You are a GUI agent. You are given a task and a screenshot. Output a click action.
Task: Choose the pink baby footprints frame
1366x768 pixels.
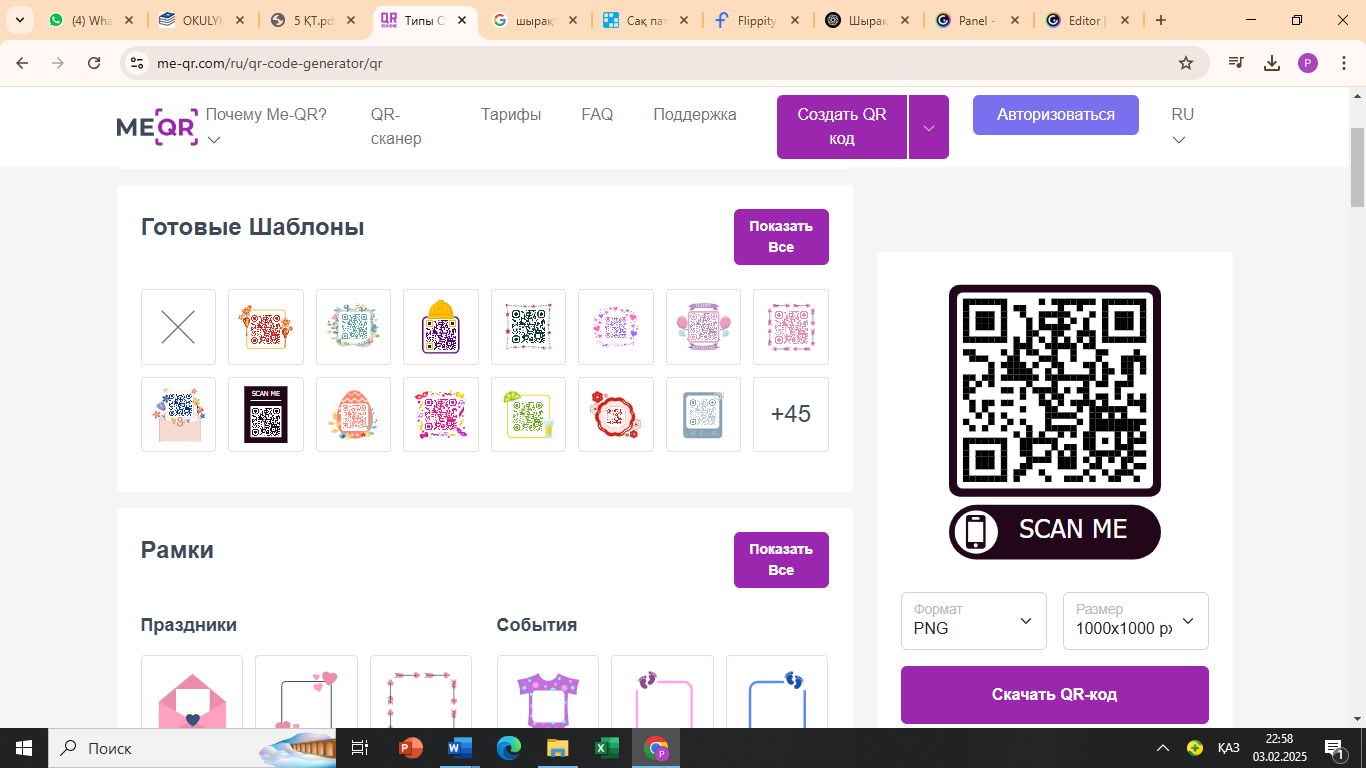coord(662,692)
